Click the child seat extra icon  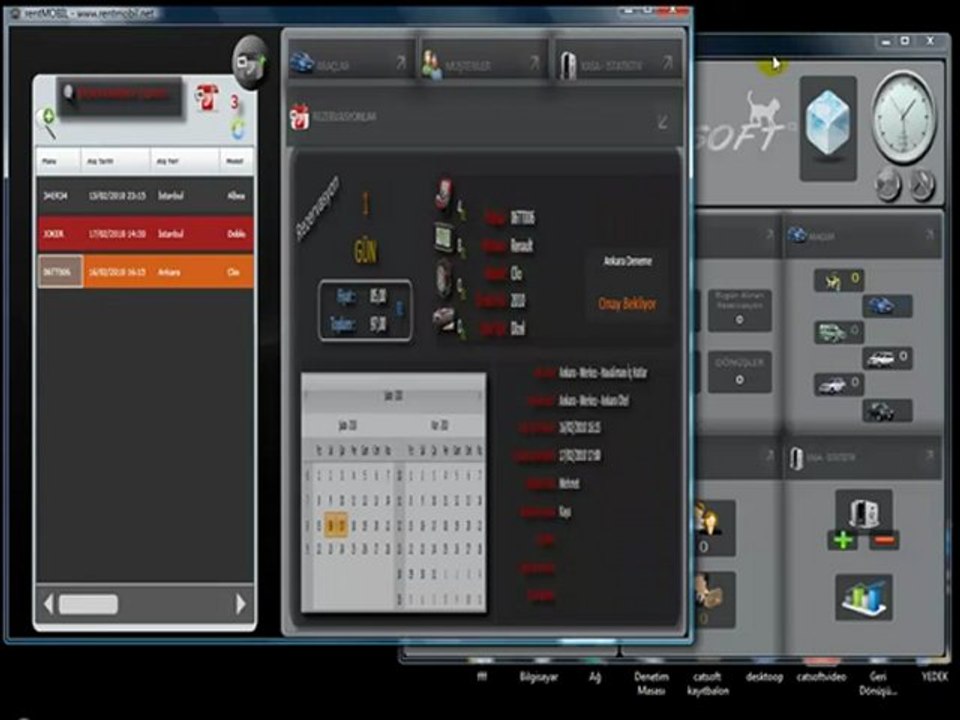pos(445,194)
